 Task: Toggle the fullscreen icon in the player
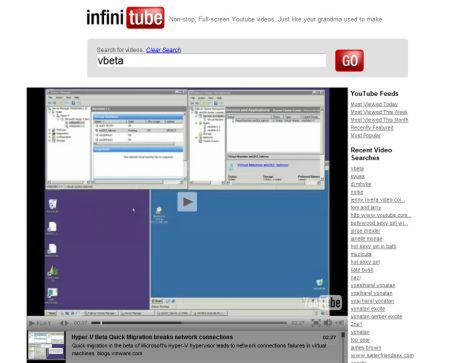316,323
